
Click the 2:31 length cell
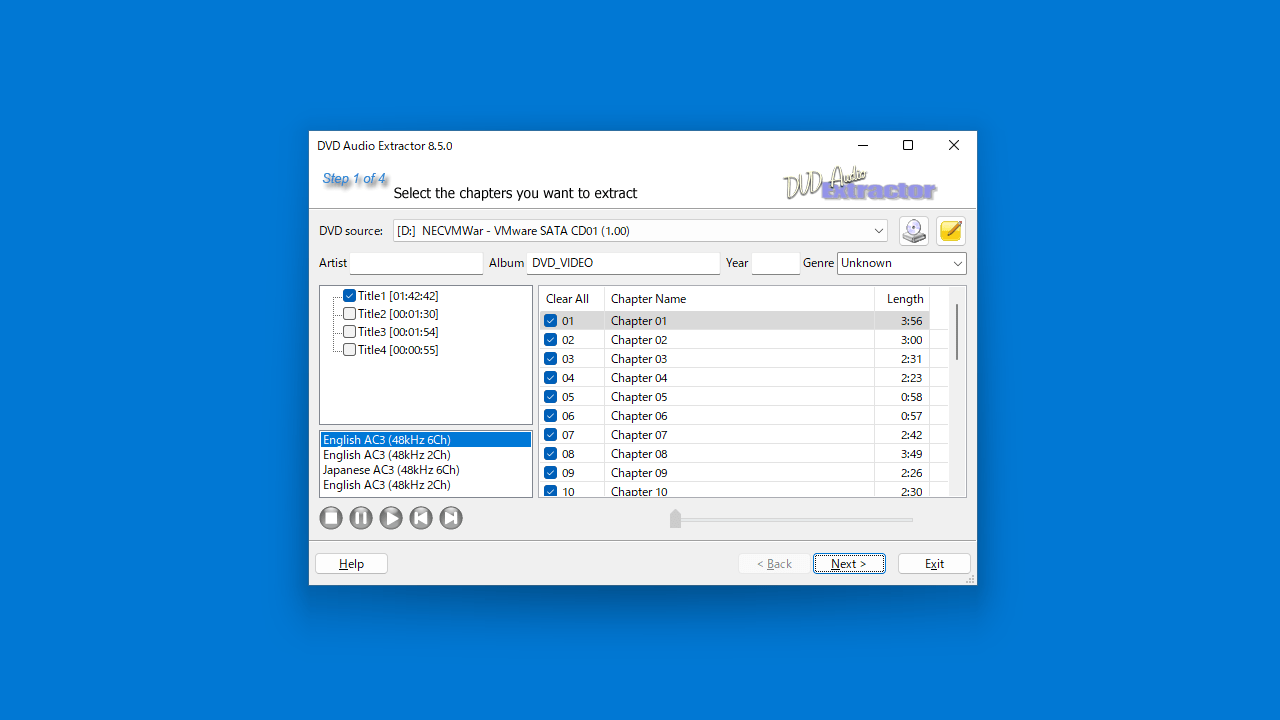click(902, 359)
